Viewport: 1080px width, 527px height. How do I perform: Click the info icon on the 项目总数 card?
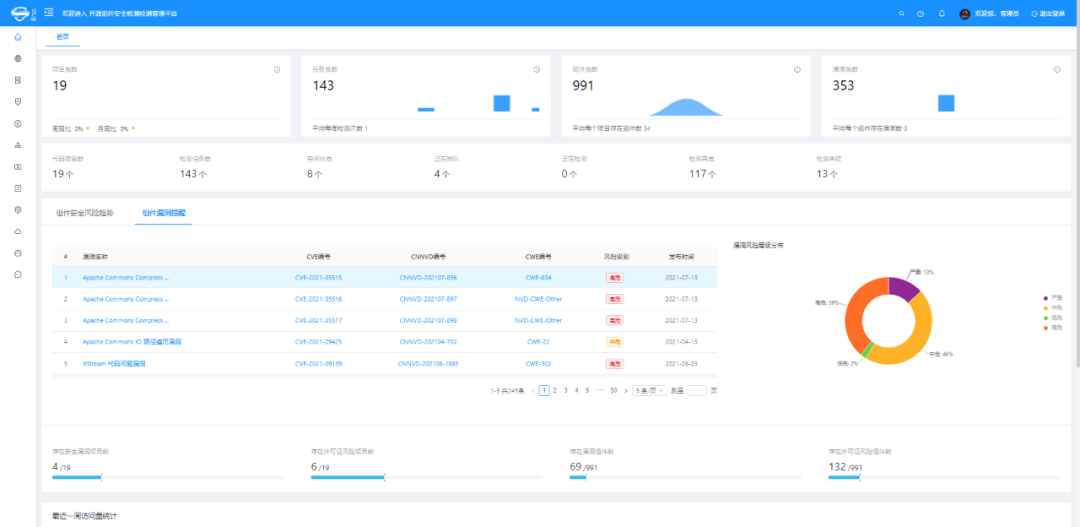coord(277,70)
